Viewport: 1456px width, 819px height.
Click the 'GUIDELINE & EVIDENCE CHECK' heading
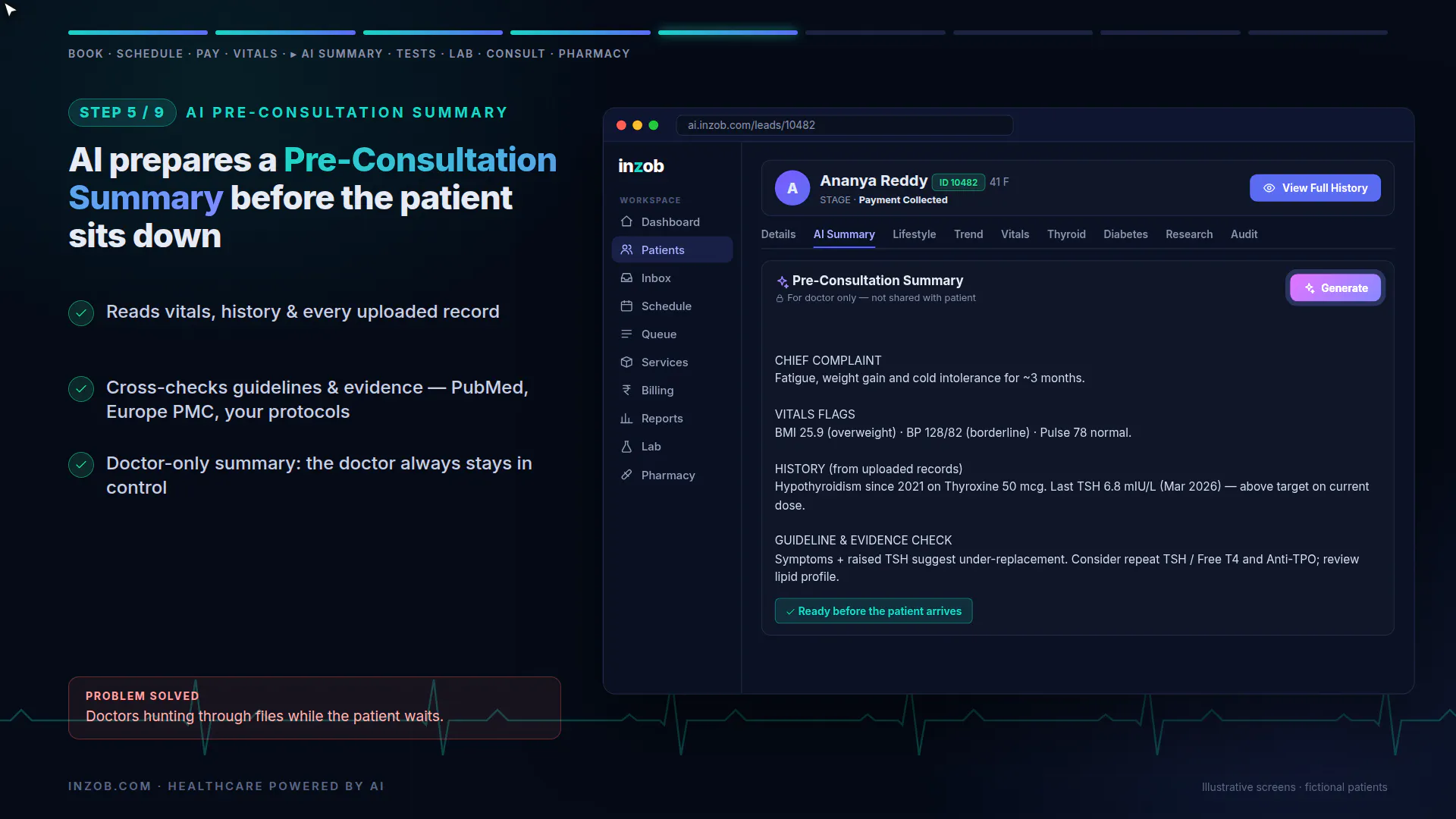click(x=863, y=541)
